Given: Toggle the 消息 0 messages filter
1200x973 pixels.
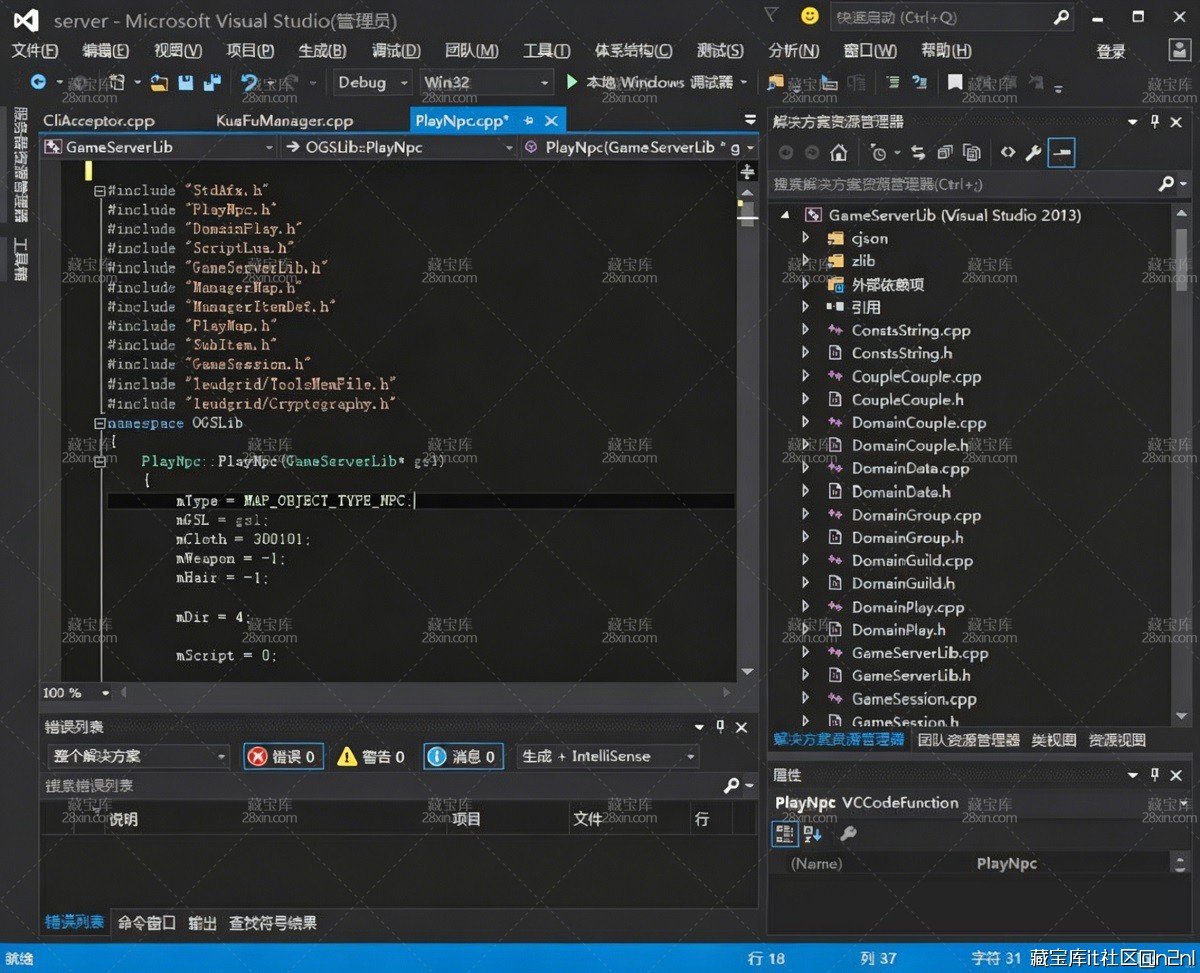Looking at the screenshot, I should click(463, 757).
